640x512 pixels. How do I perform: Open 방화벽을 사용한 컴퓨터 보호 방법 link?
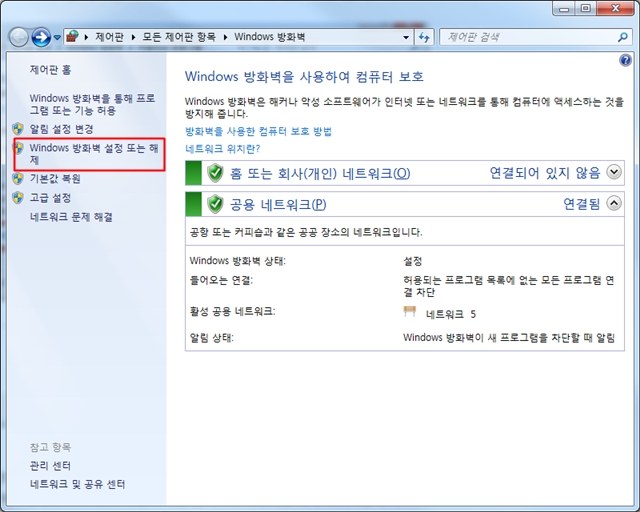[x=258, y=131]
